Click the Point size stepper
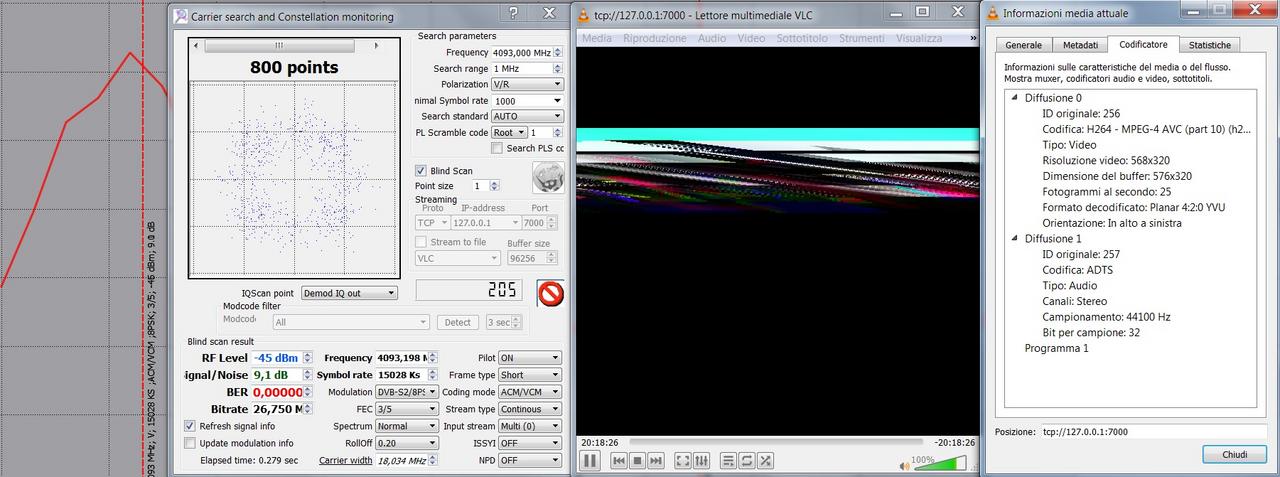This screenshot has height=477, width=1280. click(x=485, y=186)
